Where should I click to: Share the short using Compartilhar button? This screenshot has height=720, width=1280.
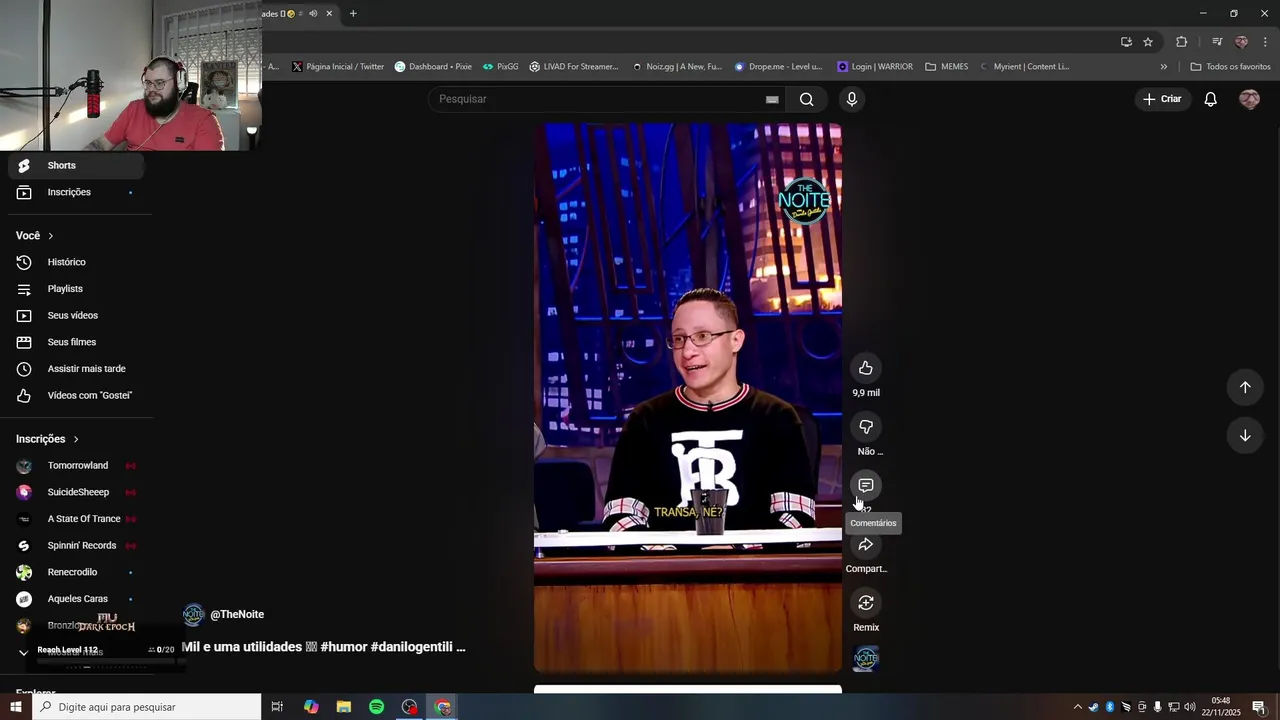(866, 544)
